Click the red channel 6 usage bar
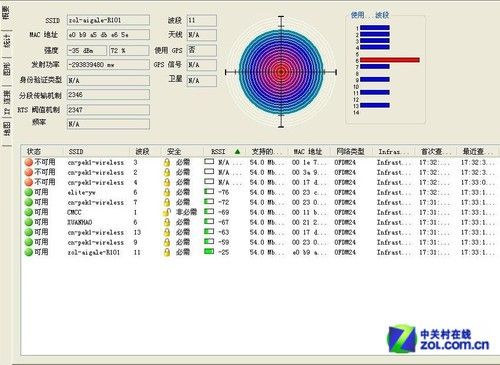The width and height of the screenshot is (500, 365). (390, 60)
